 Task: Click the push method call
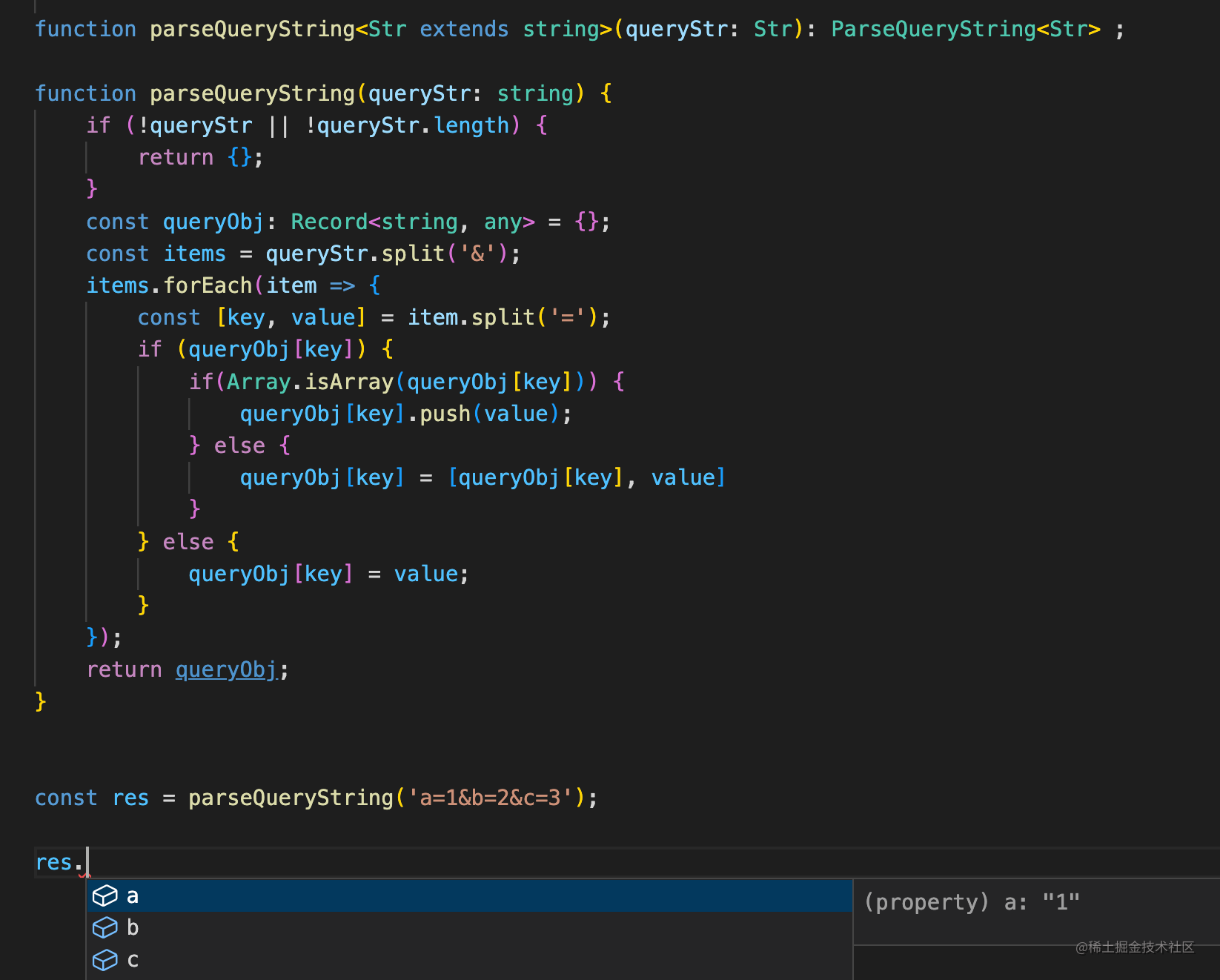(445, 414)
